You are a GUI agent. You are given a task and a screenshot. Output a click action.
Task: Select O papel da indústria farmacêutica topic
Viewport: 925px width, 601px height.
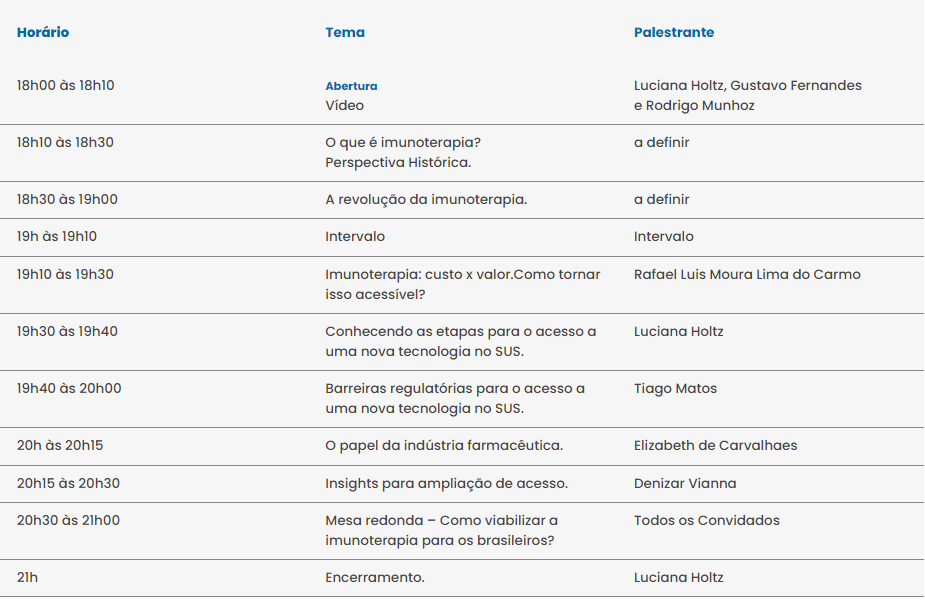pyautogui.click(x=444, y=445)
